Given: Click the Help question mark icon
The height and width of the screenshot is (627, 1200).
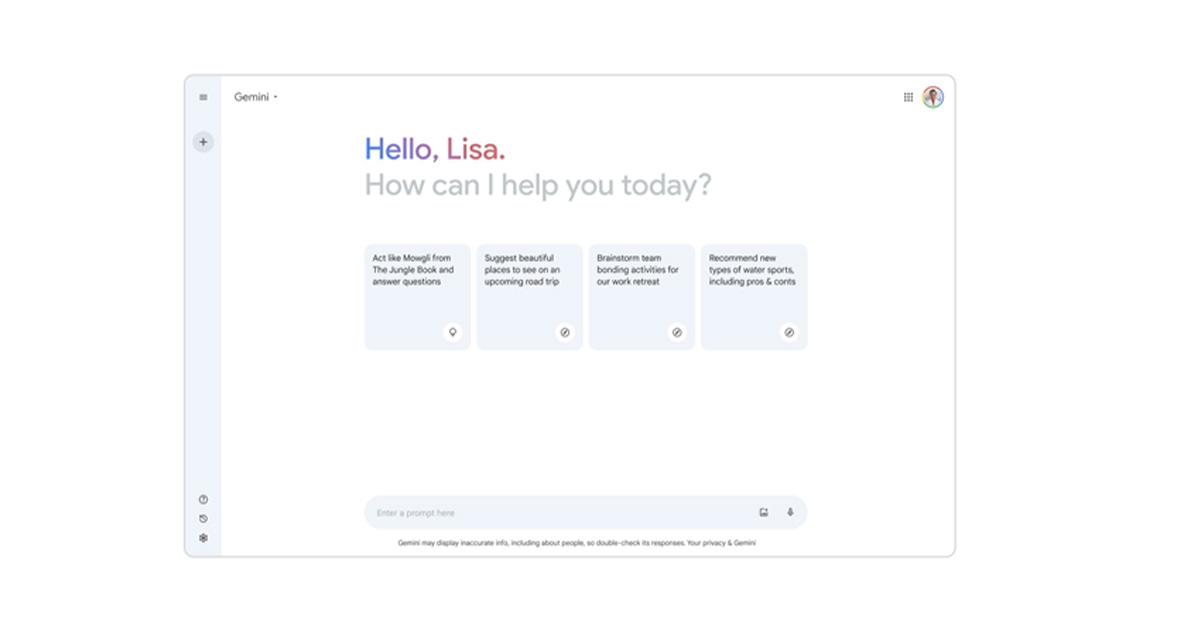Looking at the screenshot, I should (x=203, y=499).
